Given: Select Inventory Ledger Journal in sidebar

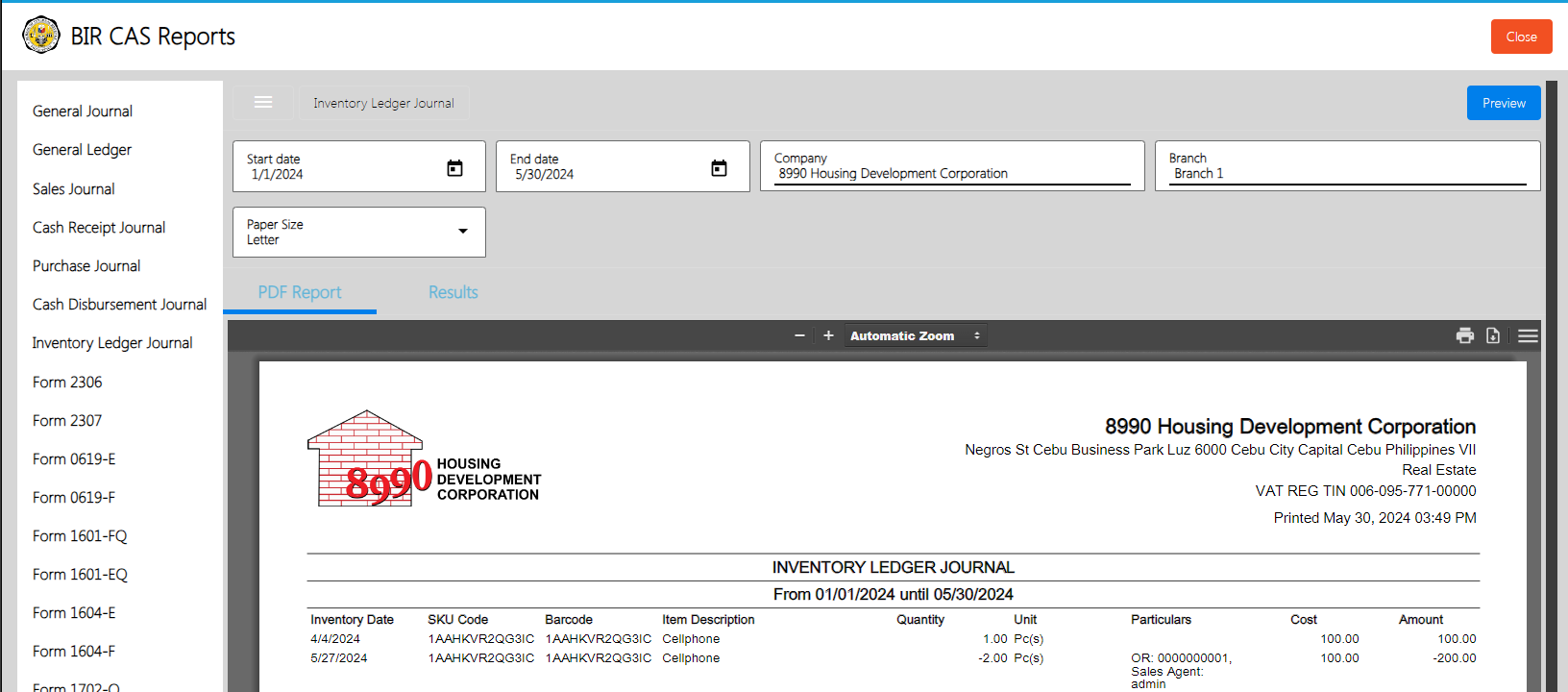Looking at the screenshot, I should tap(112, 343).
